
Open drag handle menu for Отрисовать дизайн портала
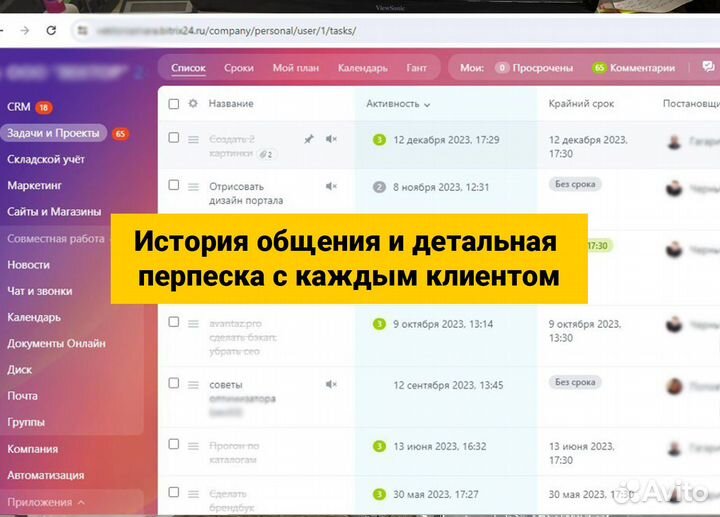pos(193,186)
